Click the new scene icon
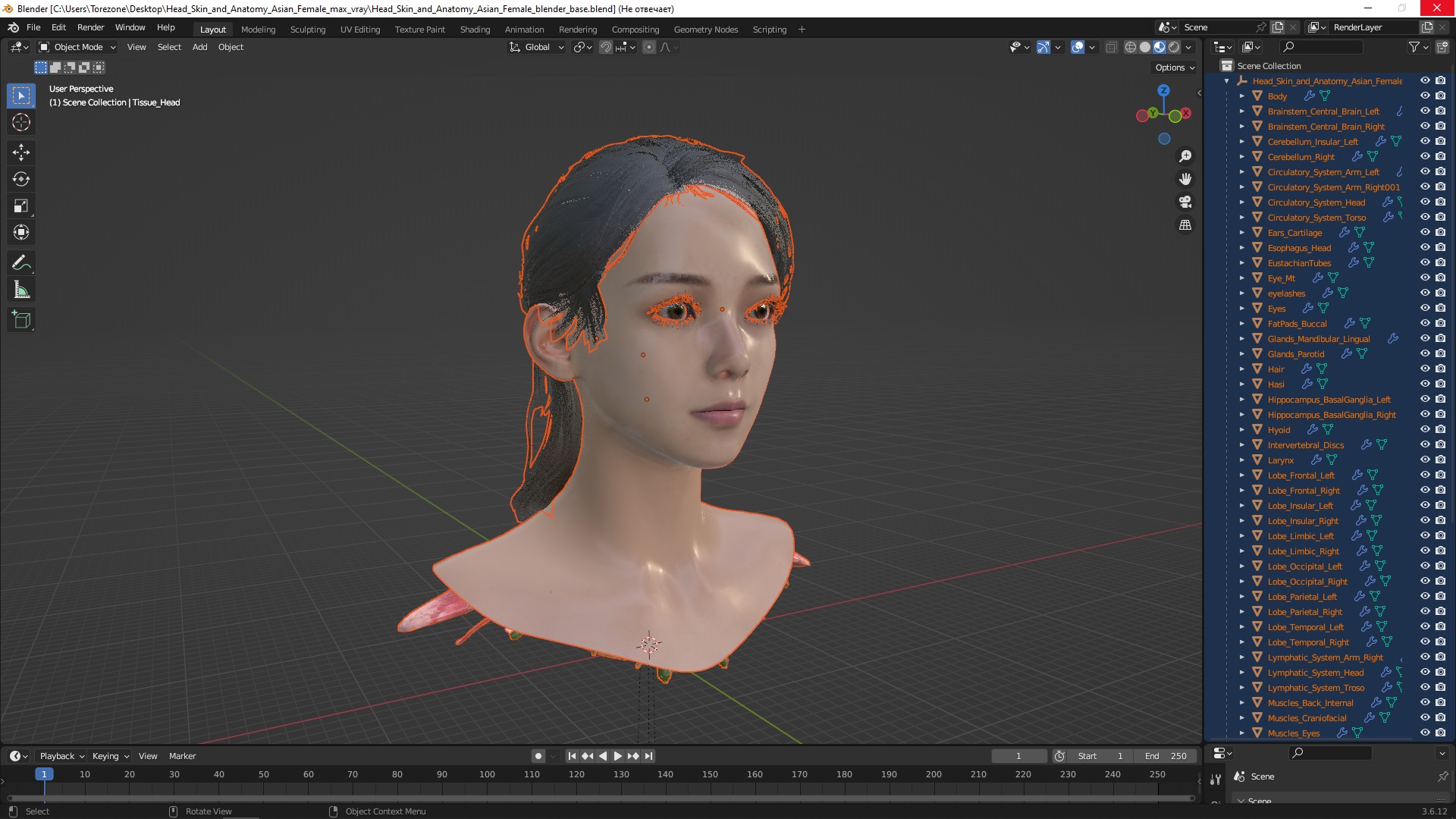The height and width of the screenshot is (819, 1456). [x=1278, y=27]
